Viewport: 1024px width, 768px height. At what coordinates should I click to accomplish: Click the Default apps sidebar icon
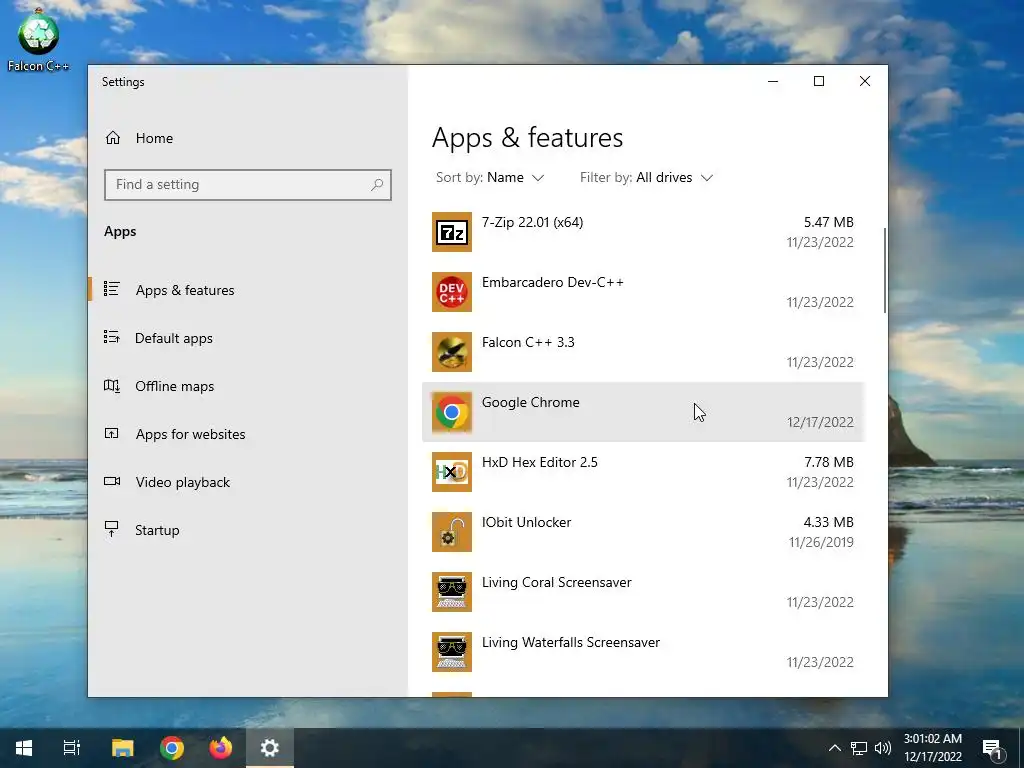click(x=112, y=337)
